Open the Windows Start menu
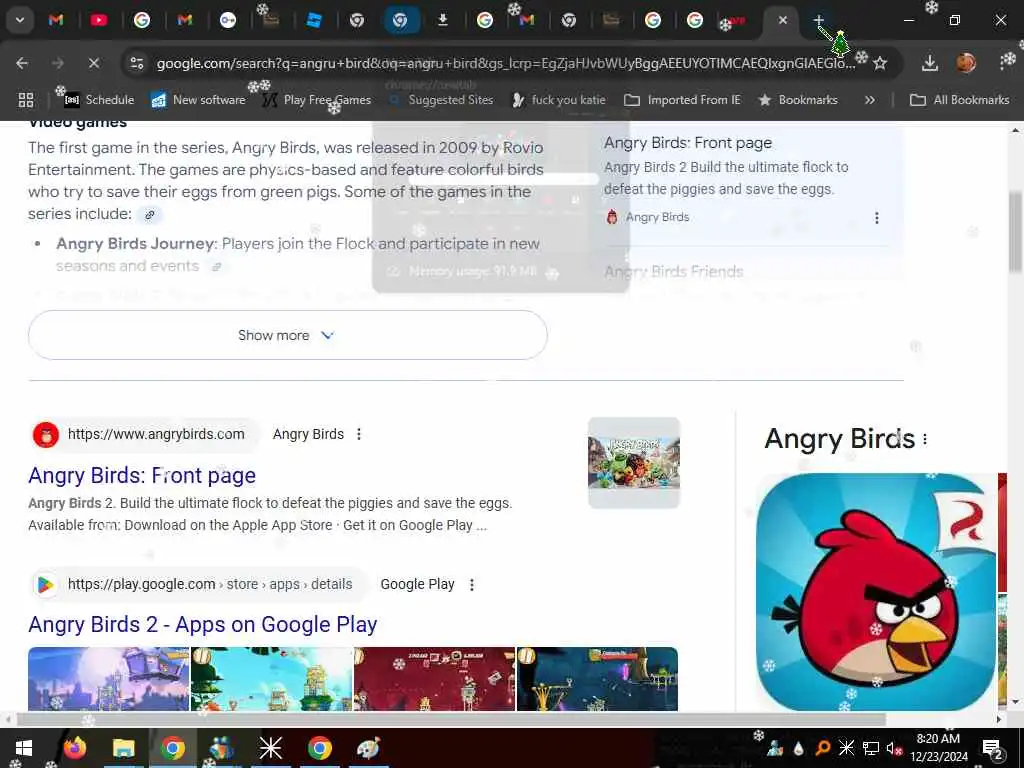 tap(23, 748)
